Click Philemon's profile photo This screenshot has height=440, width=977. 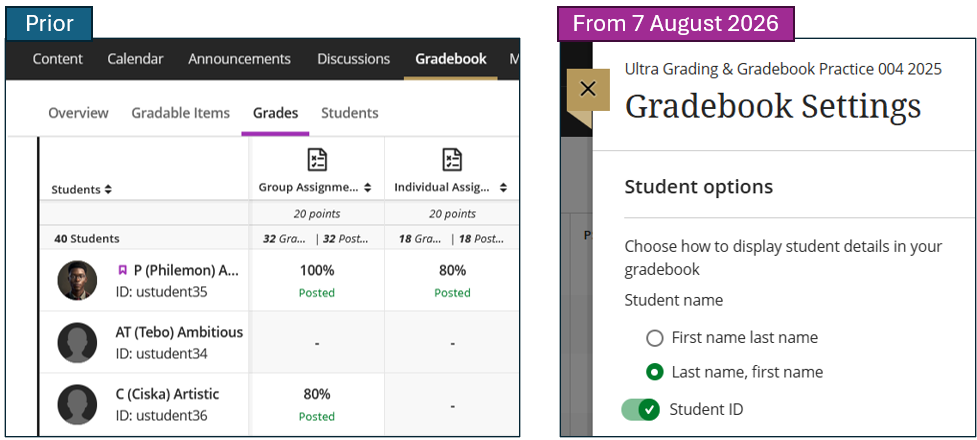77,280
